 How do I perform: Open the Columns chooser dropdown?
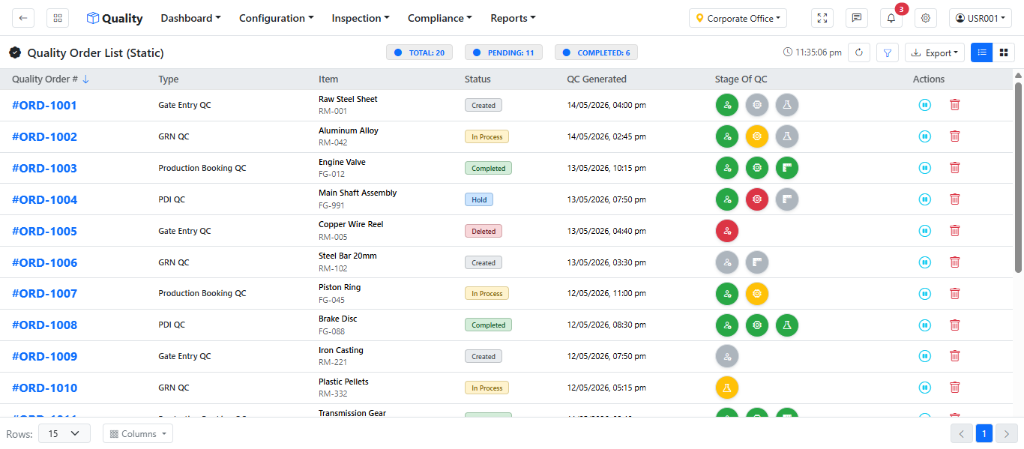point(138,433)
